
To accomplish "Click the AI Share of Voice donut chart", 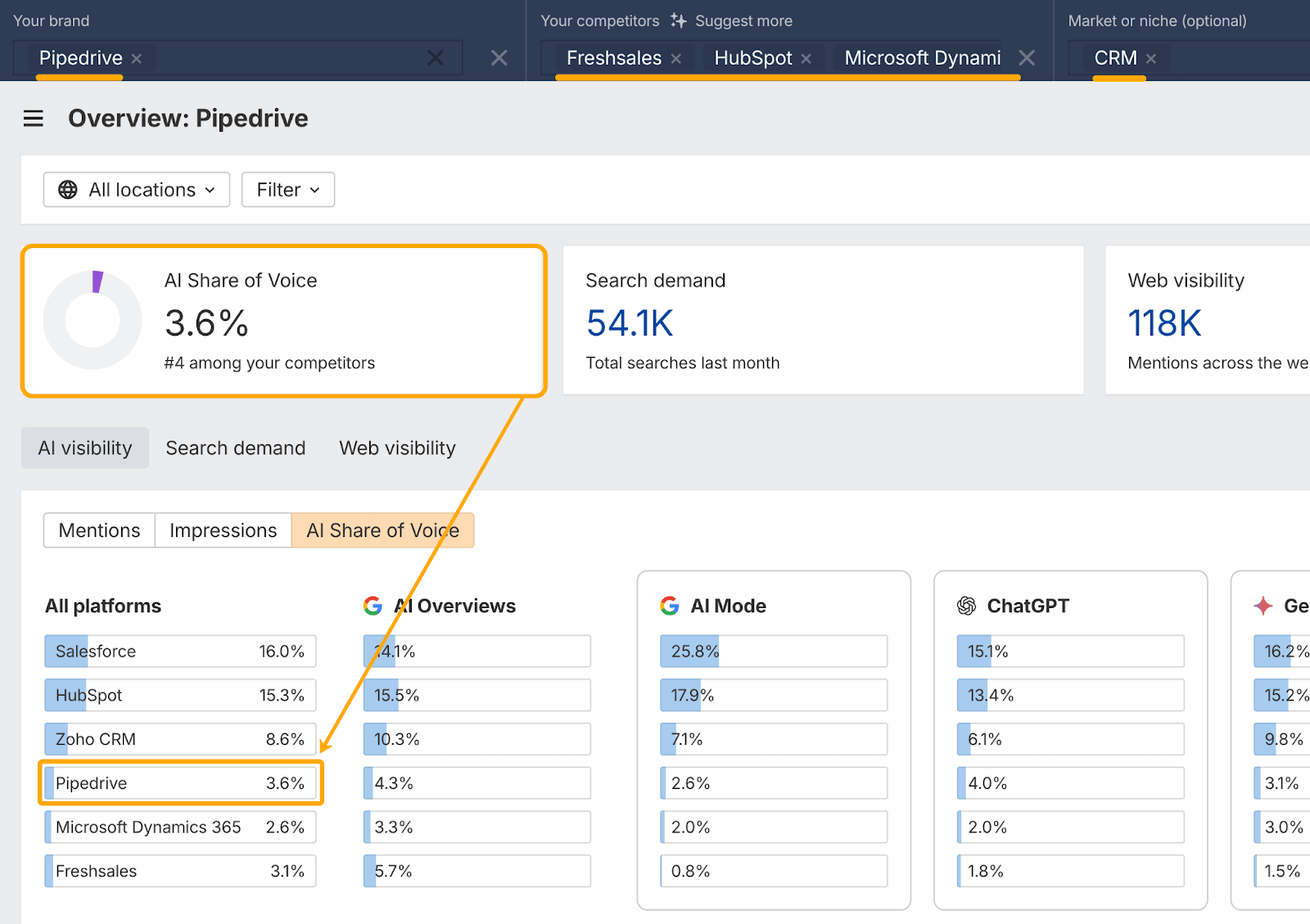I will pos(93,320).
